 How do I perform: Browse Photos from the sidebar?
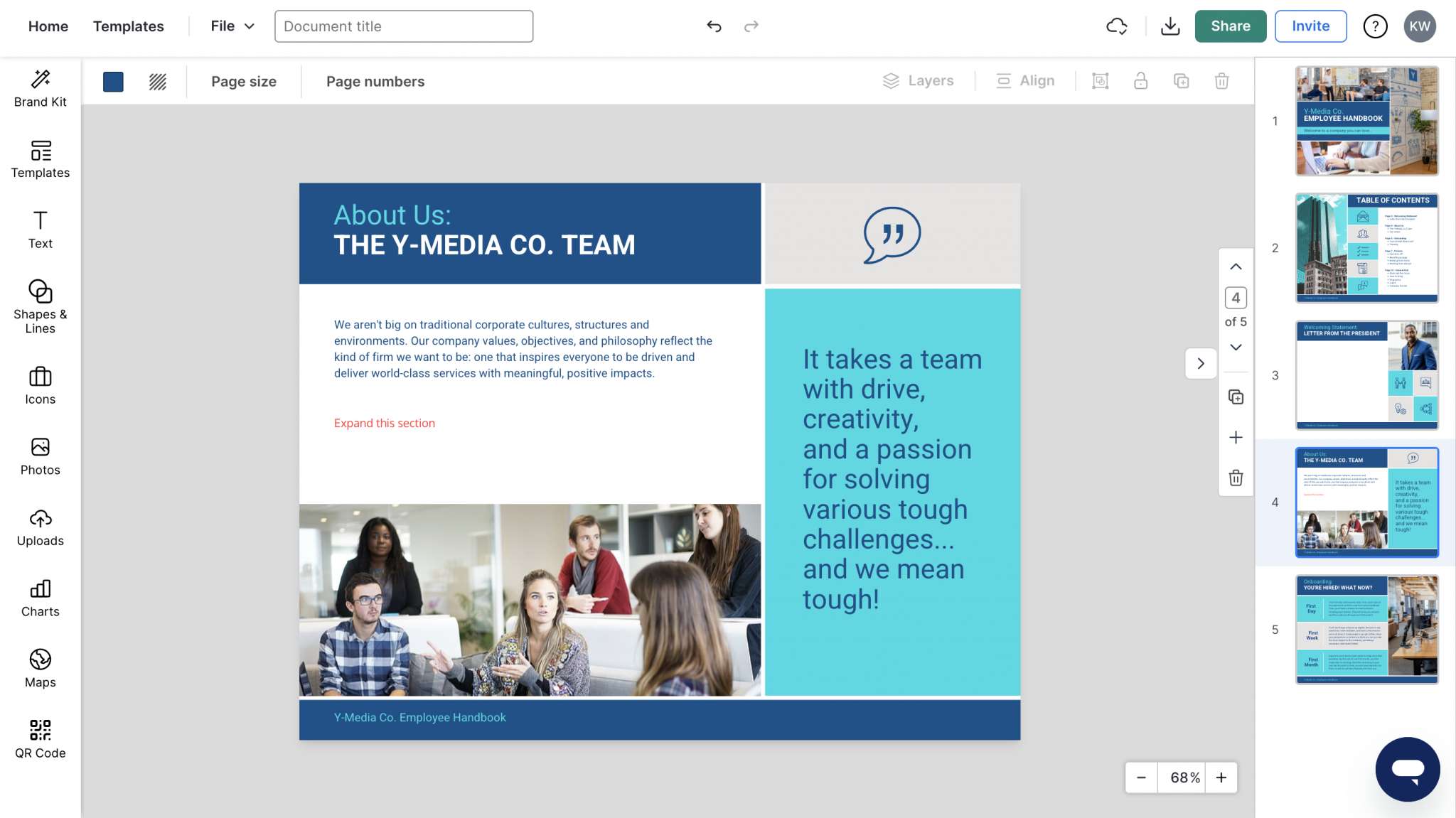click(40, 456)
